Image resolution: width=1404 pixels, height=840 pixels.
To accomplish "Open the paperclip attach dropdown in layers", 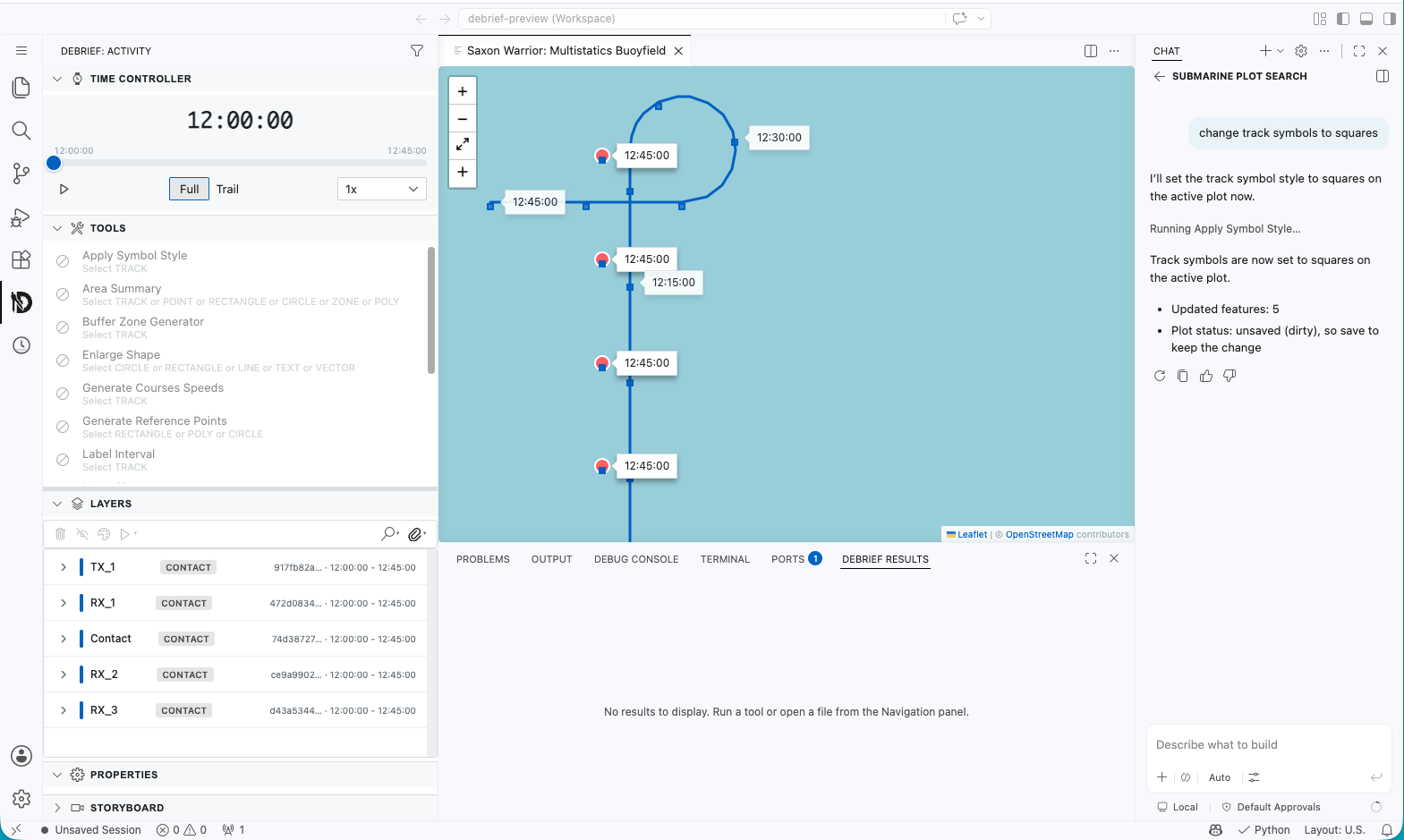I will tap(416, 534).
